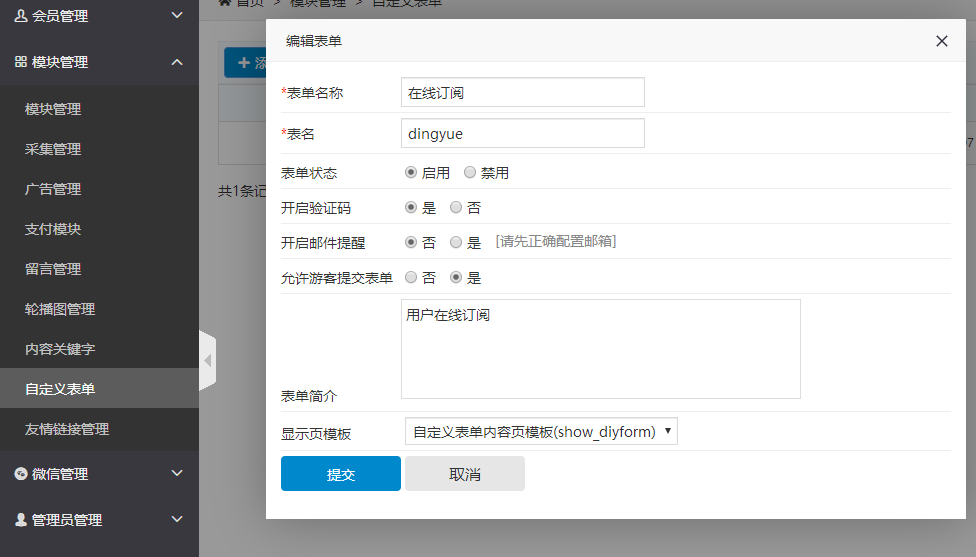Open 轮播图管理 in the sidebar
Image resolution: width=976 pixels, height=557 pixels.
click(x=60, y=309)
